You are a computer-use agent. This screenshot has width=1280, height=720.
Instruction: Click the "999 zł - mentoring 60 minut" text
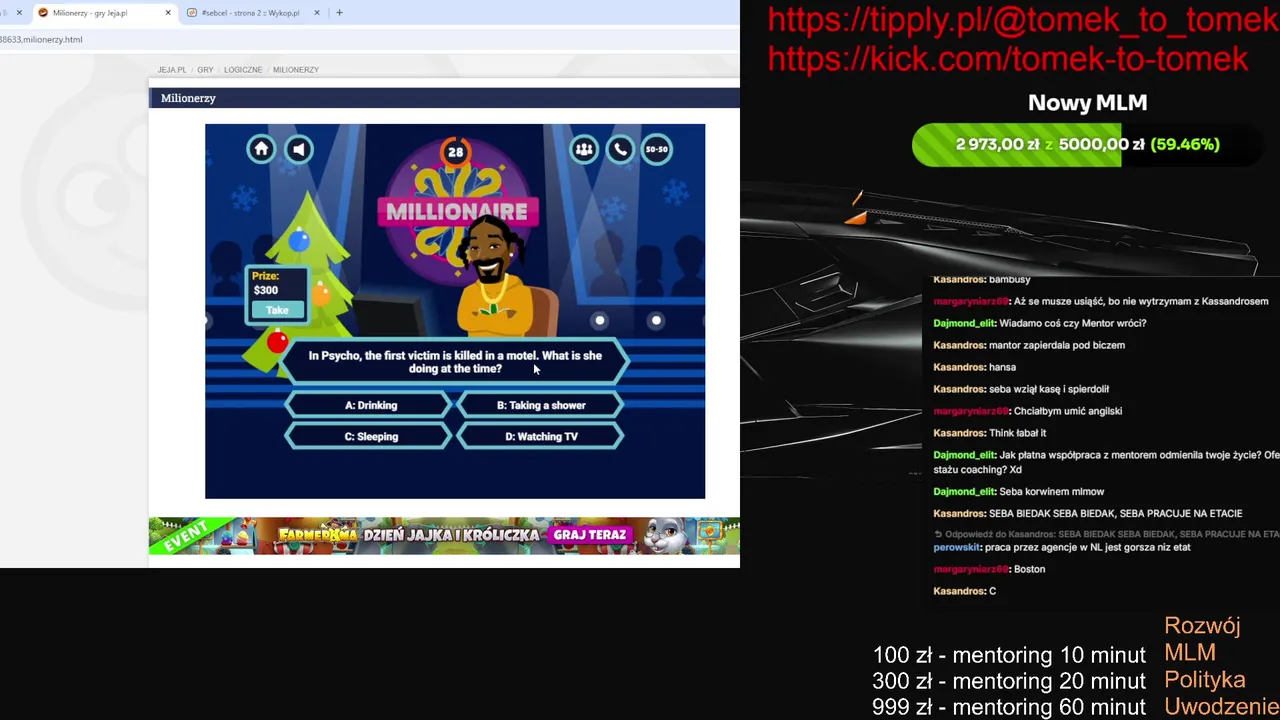coord(1009,707)
